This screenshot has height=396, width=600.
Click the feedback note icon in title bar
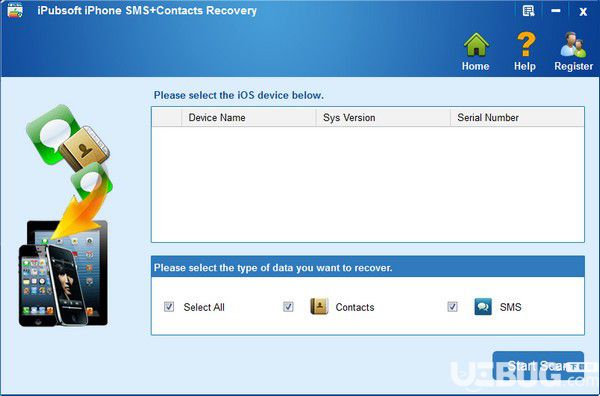click(528, 11)
